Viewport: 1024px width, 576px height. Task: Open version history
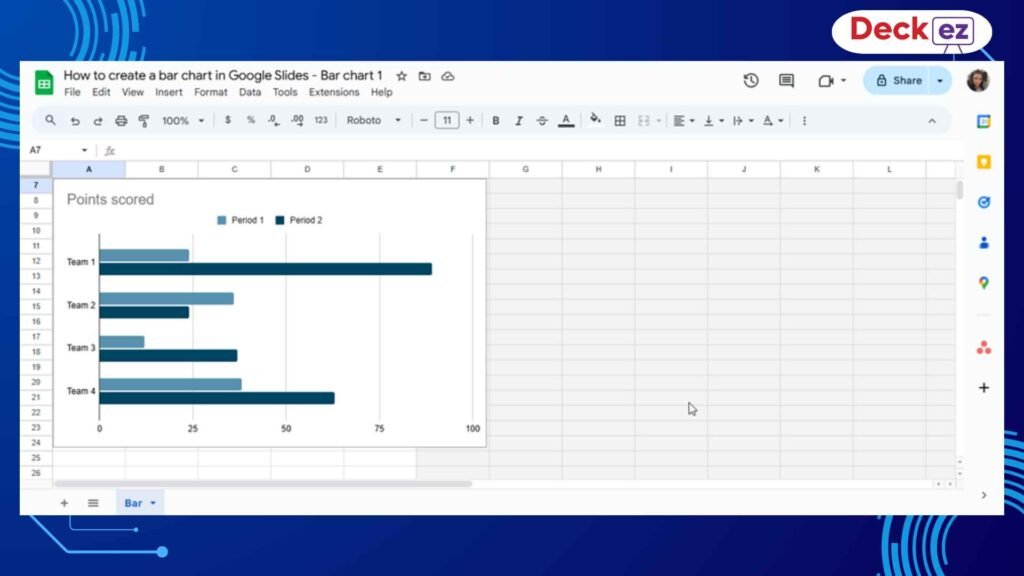[x=751, y=80]
